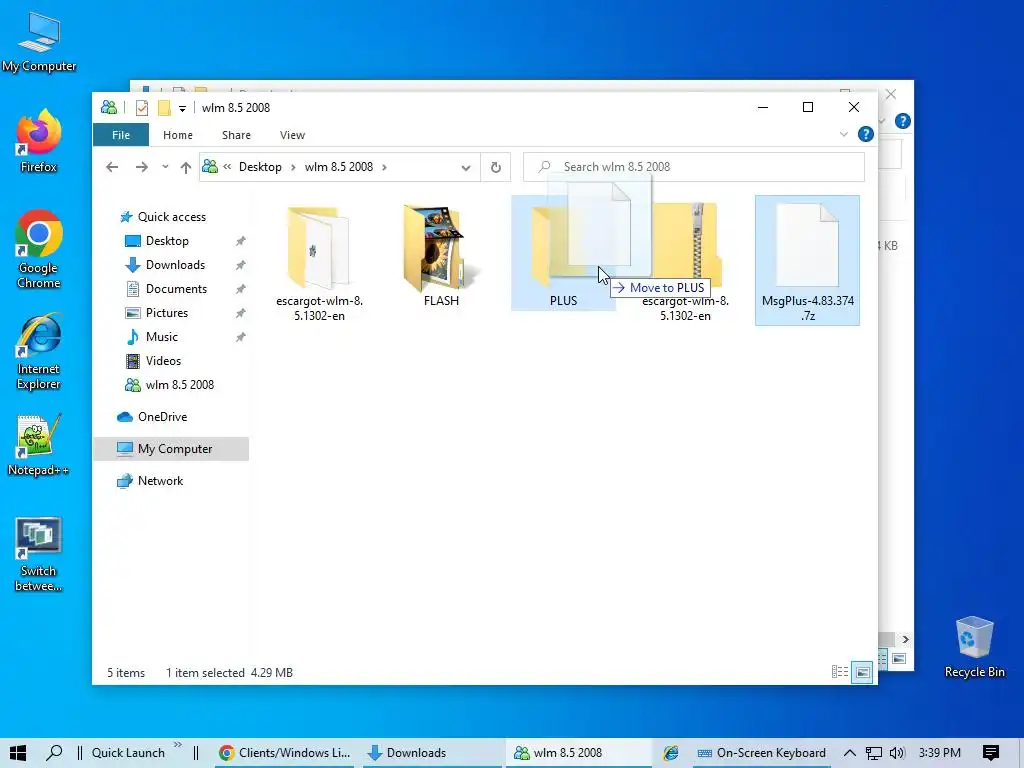1024x768 pixels.
Task: Click the arrow after wlm 8.5 2008 breadcrumb
Action: (385, 167)
